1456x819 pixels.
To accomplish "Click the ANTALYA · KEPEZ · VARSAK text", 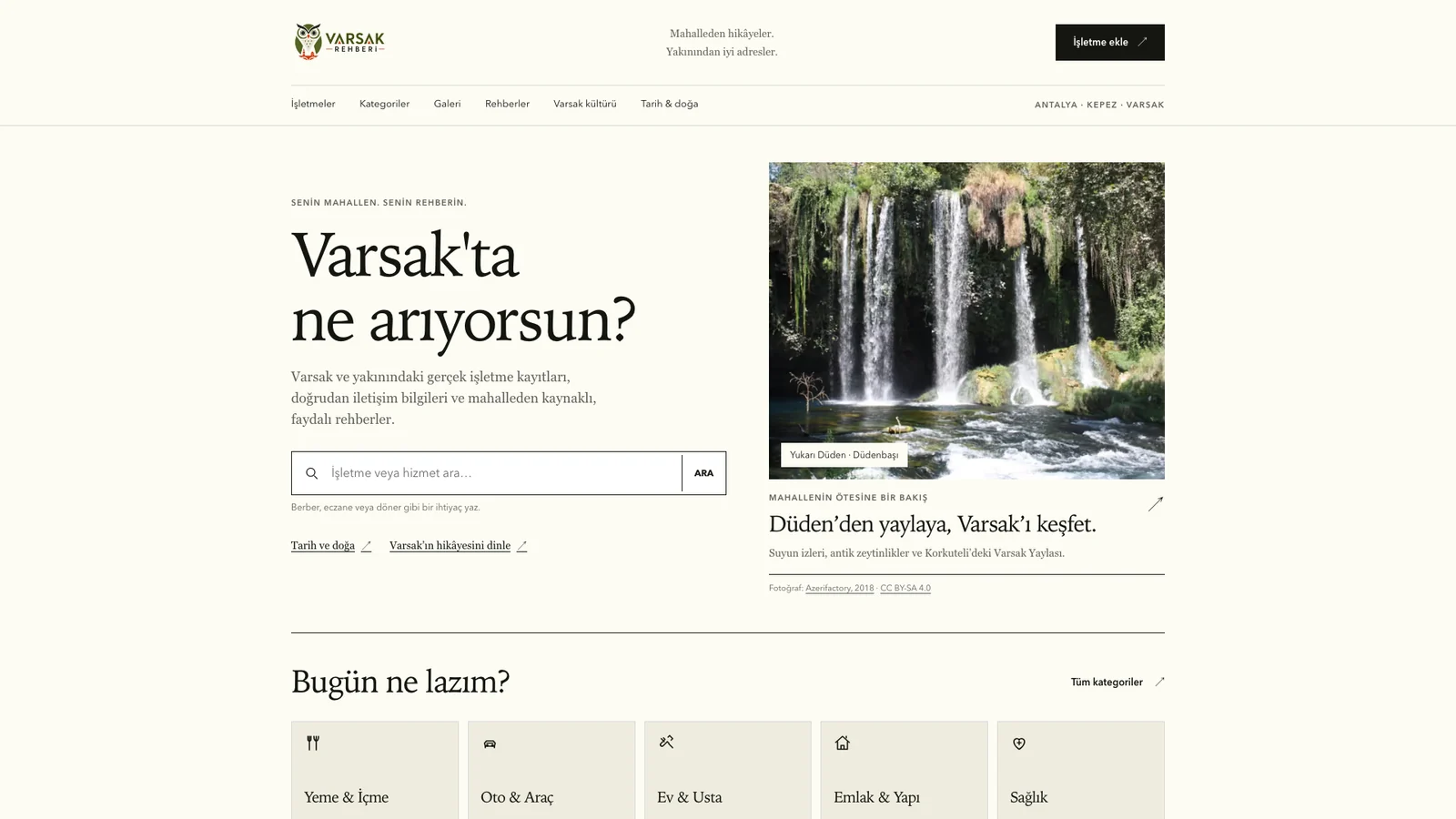I will tap(1099, 105).
